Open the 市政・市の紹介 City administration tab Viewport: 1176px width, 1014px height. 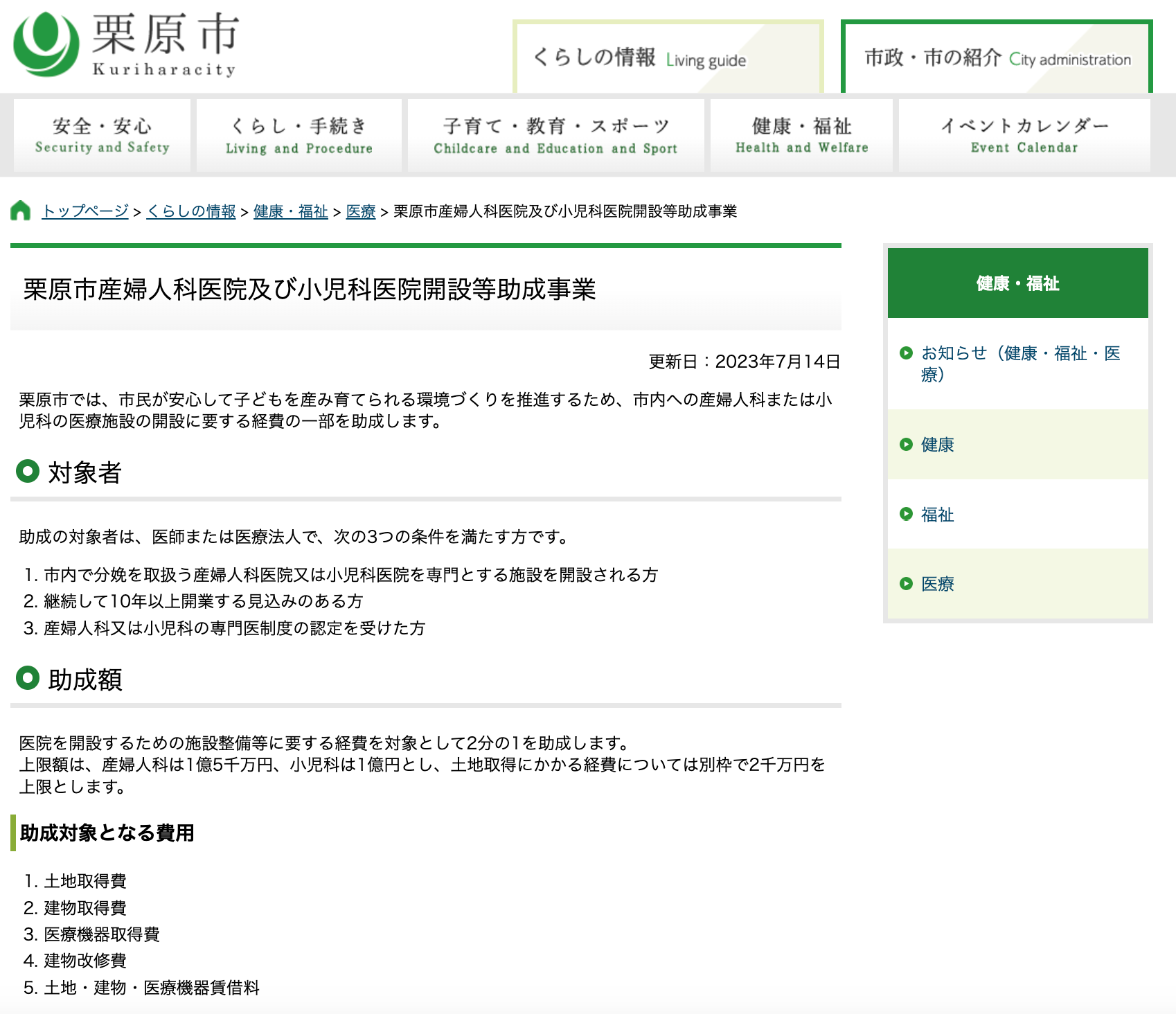997,57
